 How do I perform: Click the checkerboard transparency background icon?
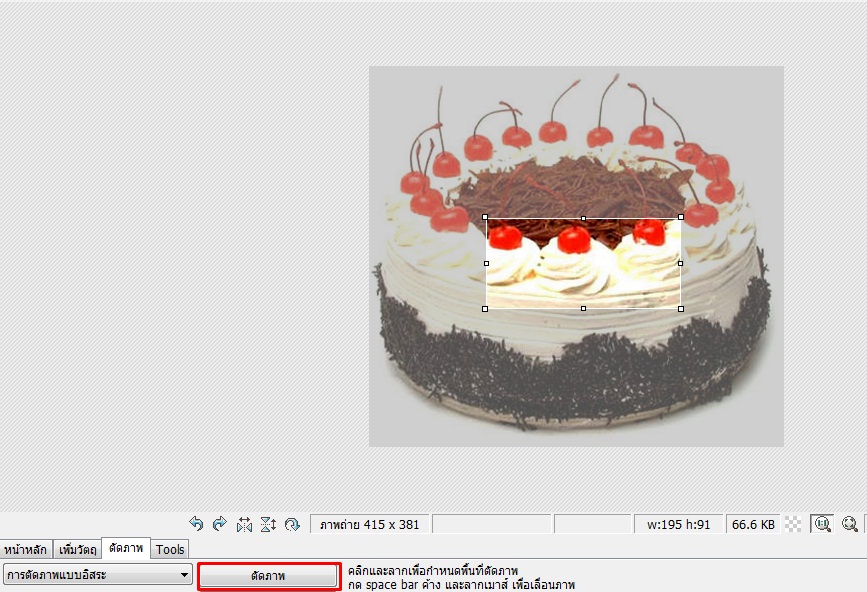click(x=793, y=524)
